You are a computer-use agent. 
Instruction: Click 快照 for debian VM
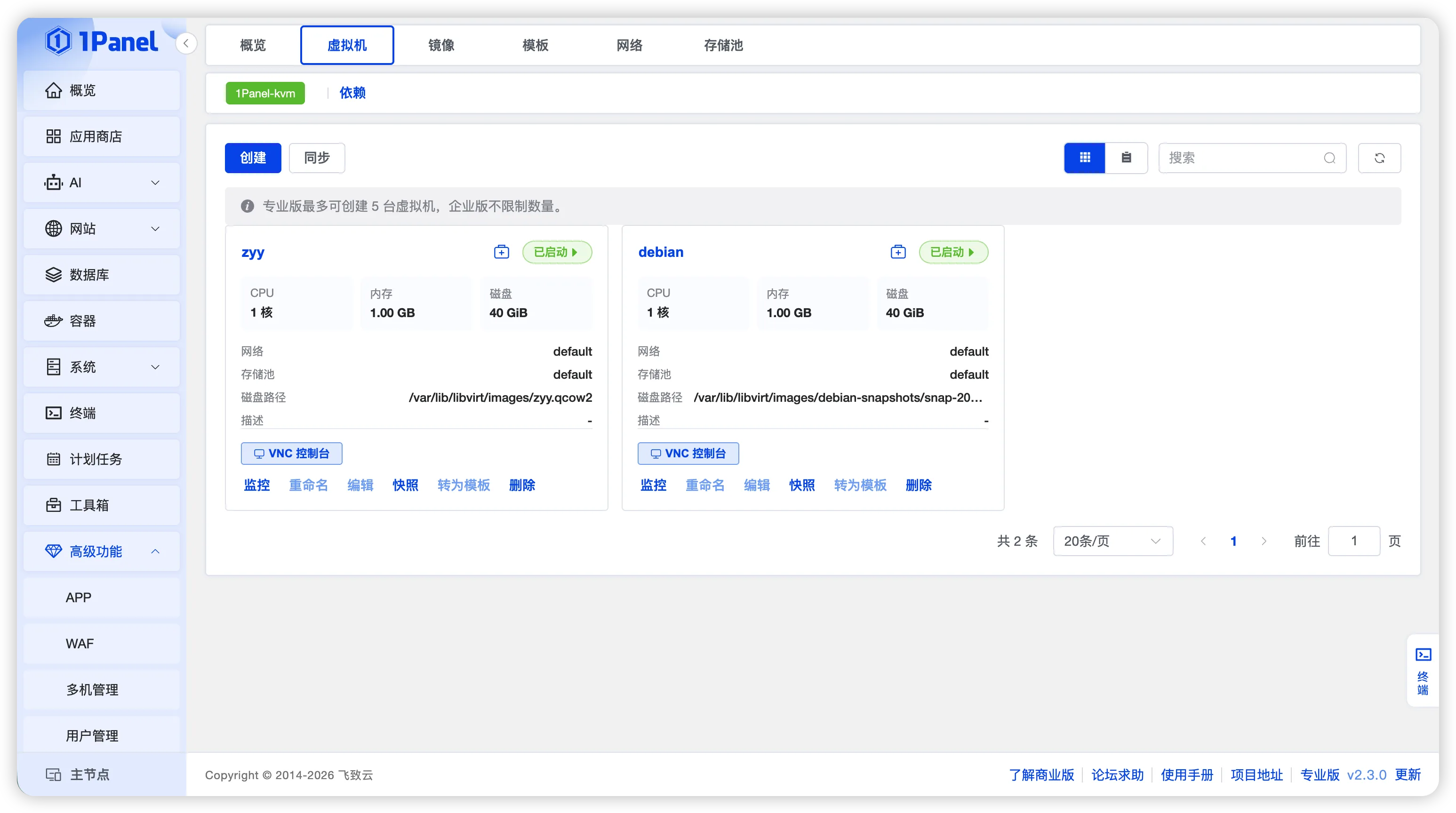click(x=802, y=486)
